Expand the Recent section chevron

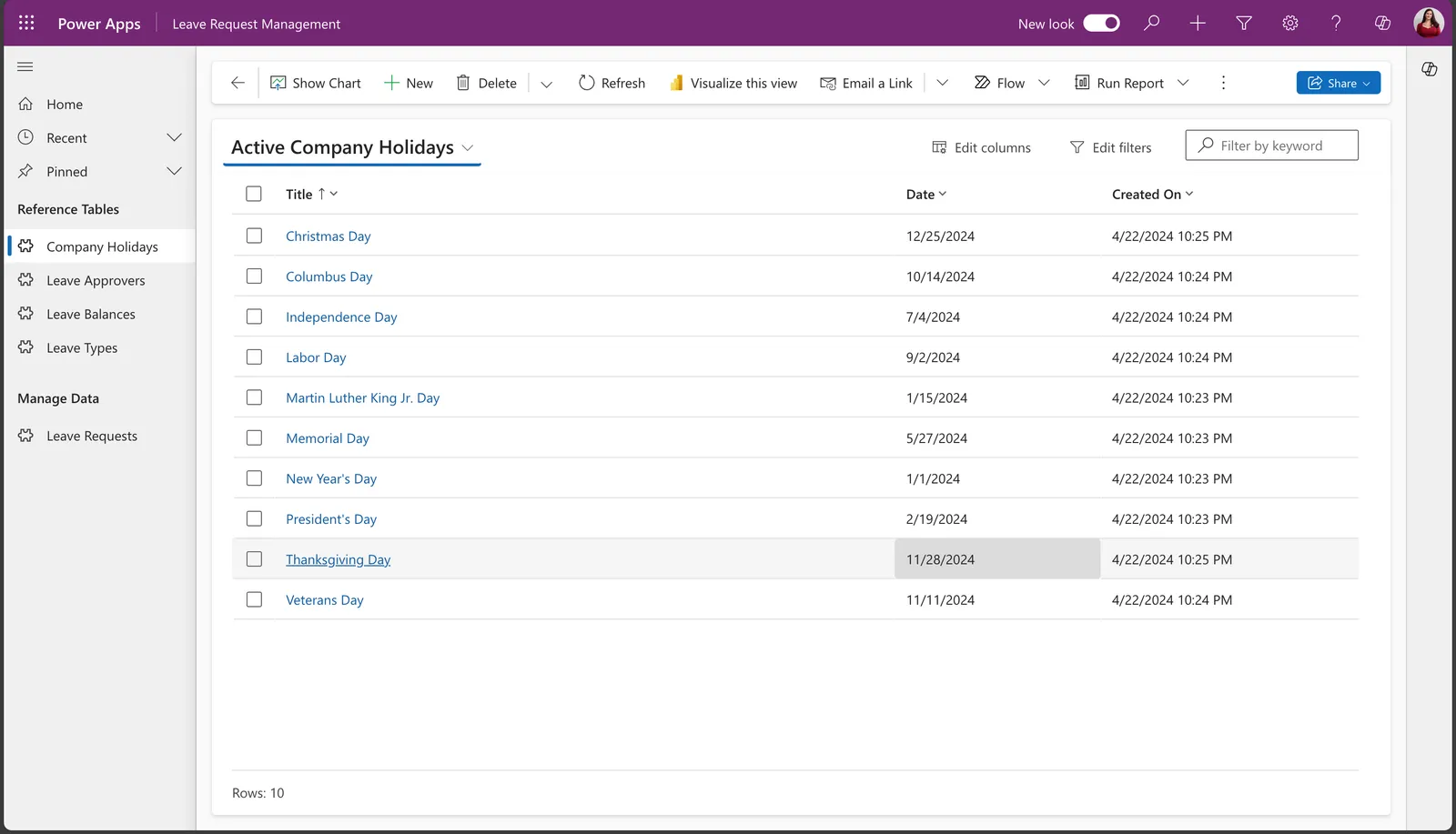[x=175, y=137]
